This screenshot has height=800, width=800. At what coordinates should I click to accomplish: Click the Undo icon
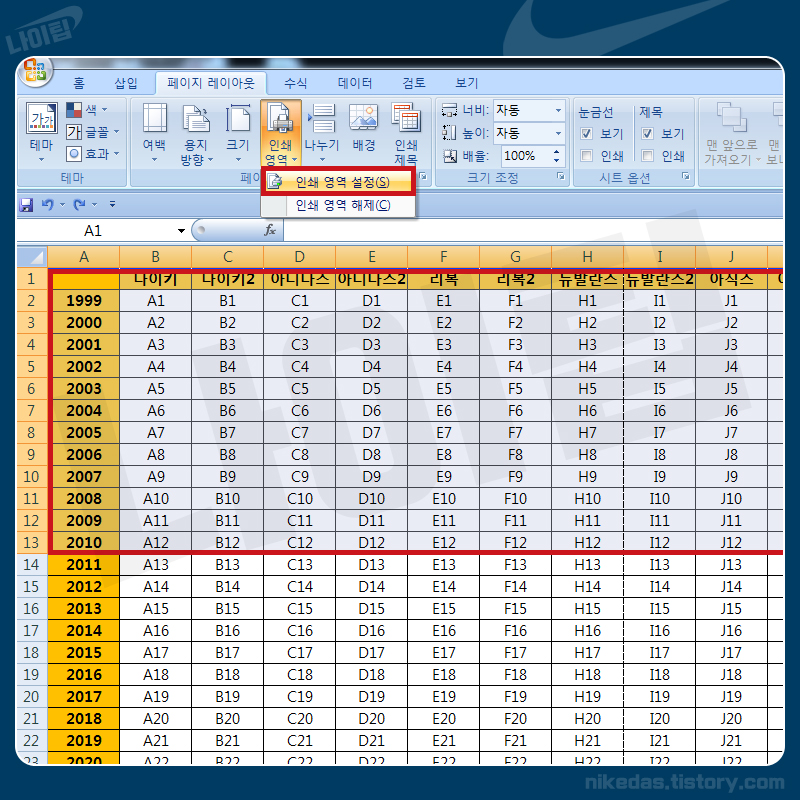coord(48,205)
